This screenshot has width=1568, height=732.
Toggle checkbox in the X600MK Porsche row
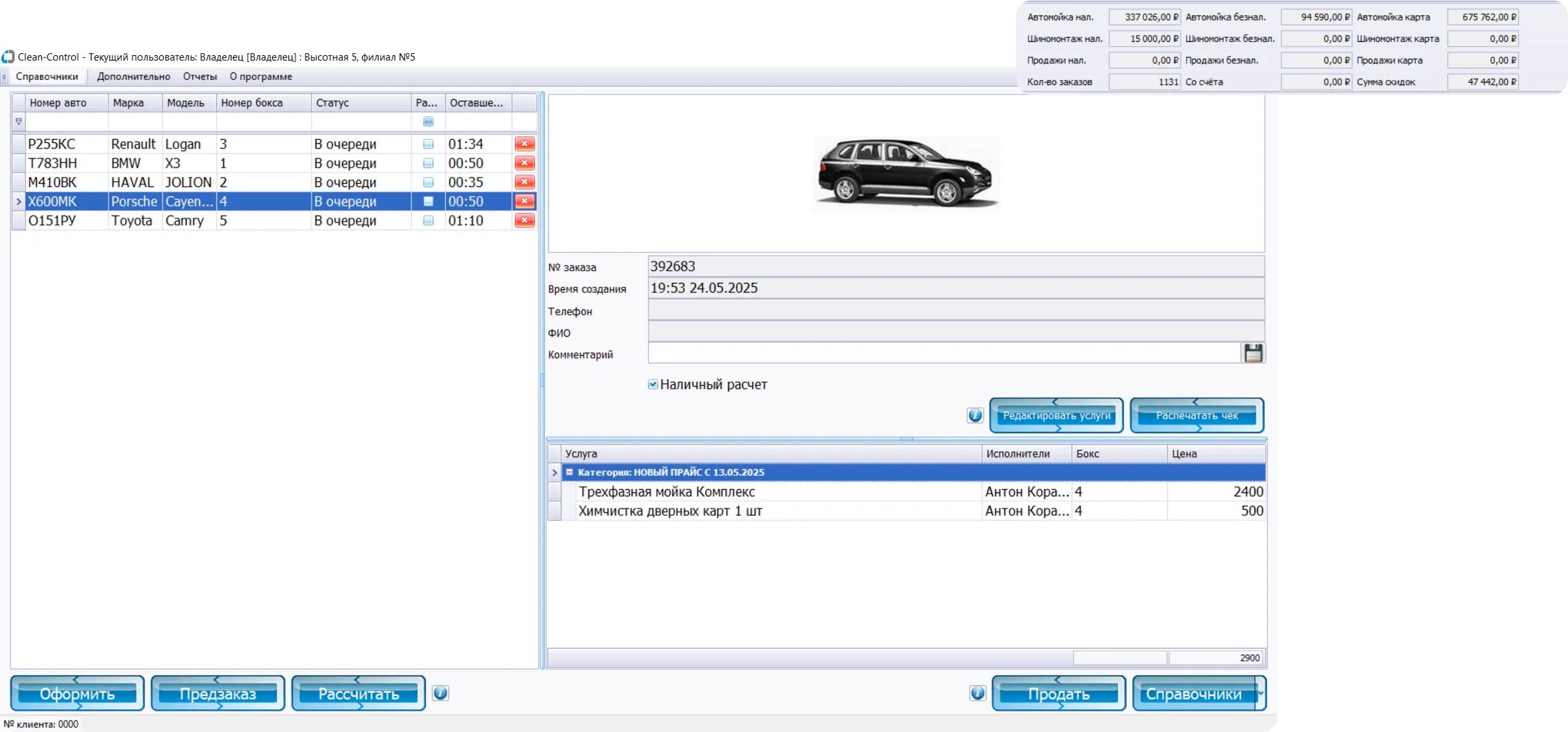pyautogui.click(x=428, y=201)
